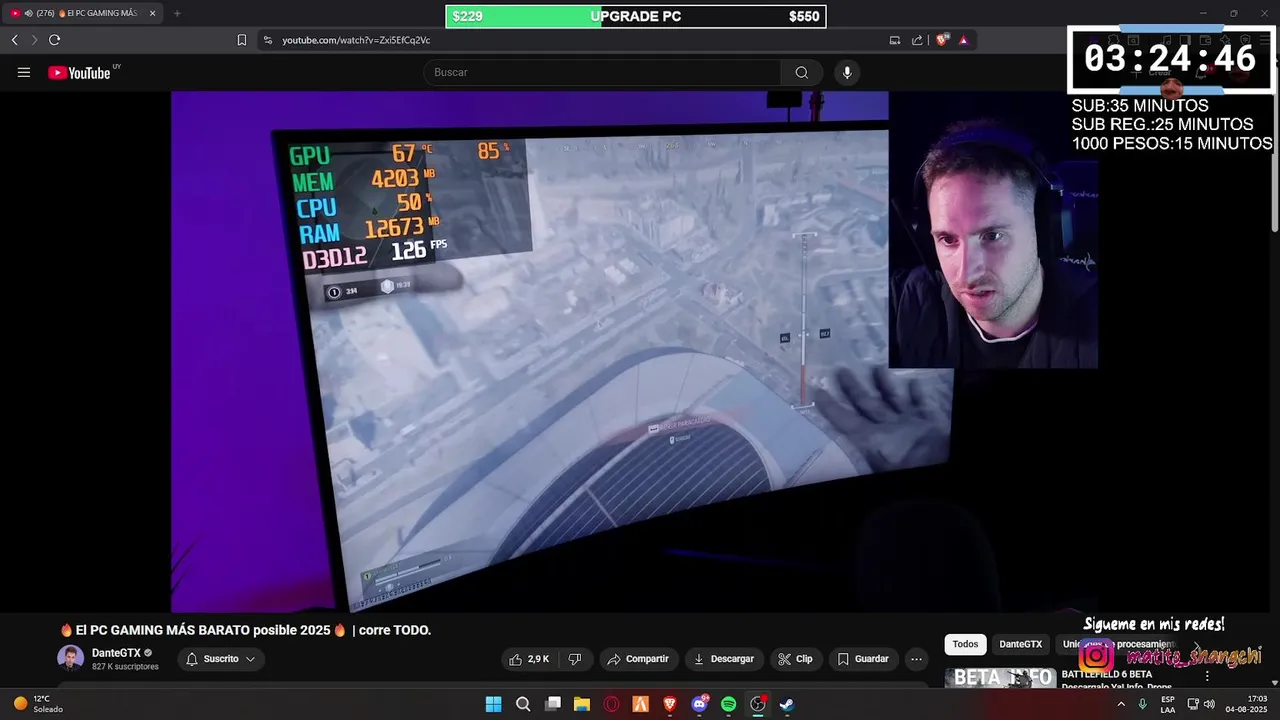Screen dimensions: 1280x720
Task: Reload the current page
Action: point(54,40)
